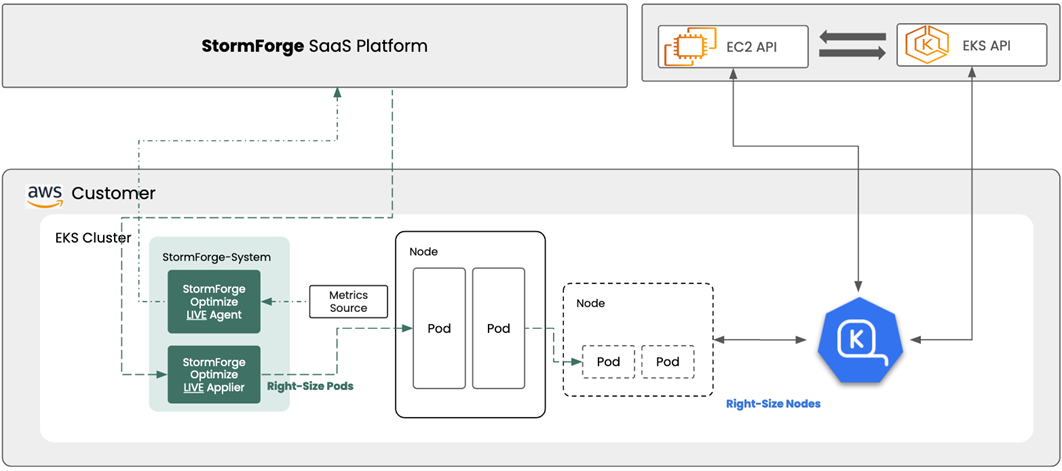1062x471 pixels.
Task: Click the Right-Size Pods label
Action: point(310,386)
